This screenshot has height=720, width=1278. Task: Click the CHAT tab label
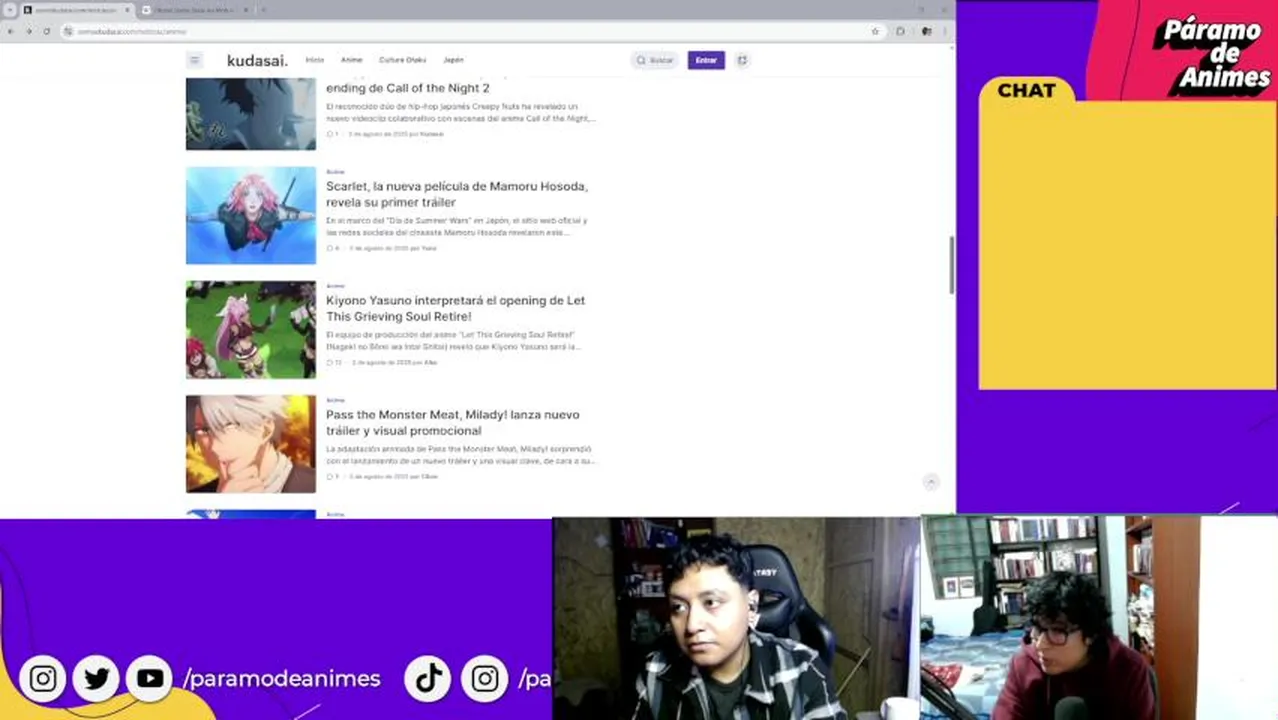[x=1026, y=90]
